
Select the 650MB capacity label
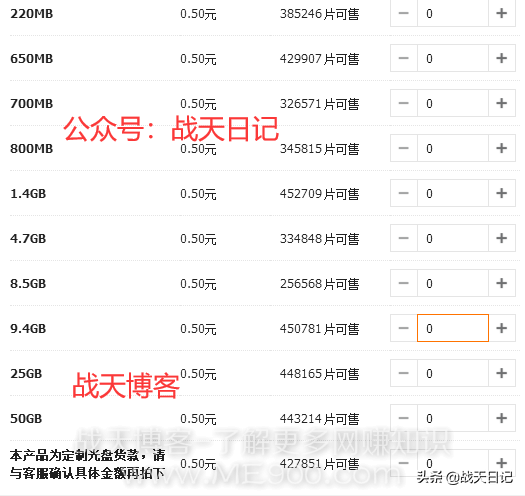[31, 59]
